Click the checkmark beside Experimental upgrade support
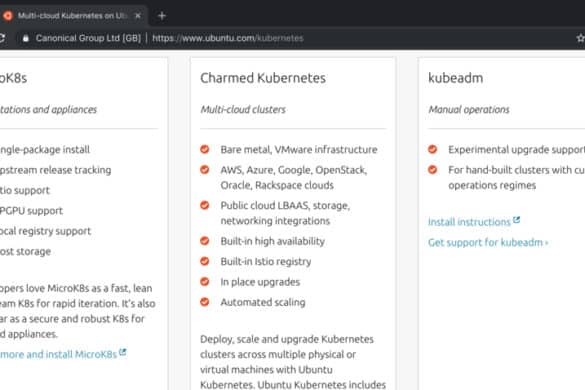Viewport: 585px width, 390px height. tap(432, 149)
